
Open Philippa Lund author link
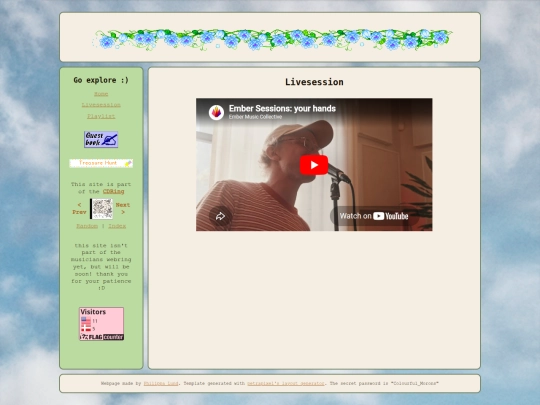coord(161,383)
